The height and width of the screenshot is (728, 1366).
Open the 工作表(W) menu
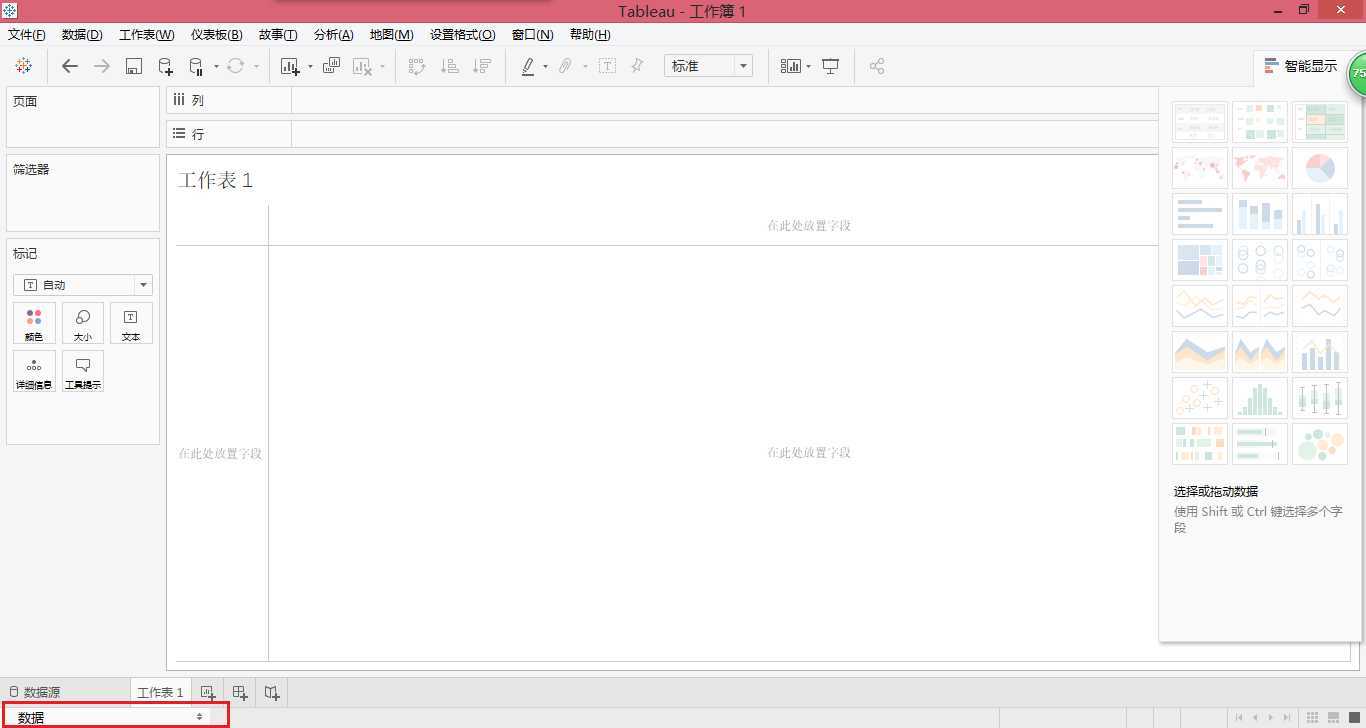pyautogui.click(x=147, y=35)
